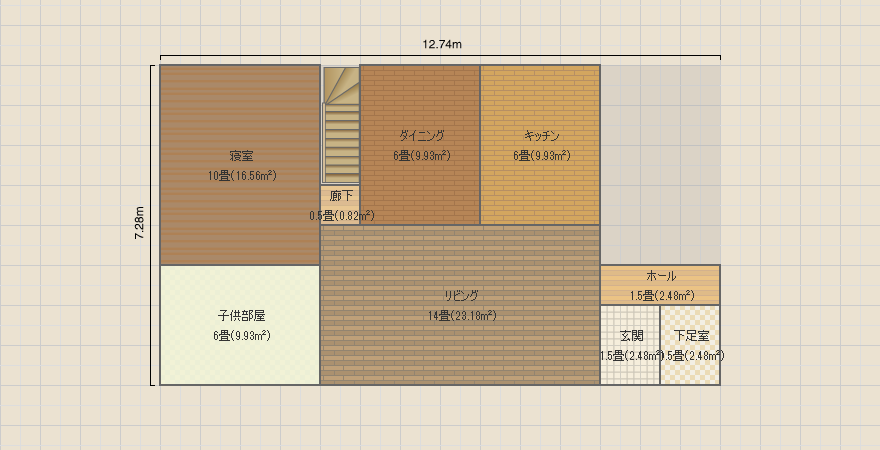
Task: Select the キッチン kitchen room
Action: [x=540, y=145]
